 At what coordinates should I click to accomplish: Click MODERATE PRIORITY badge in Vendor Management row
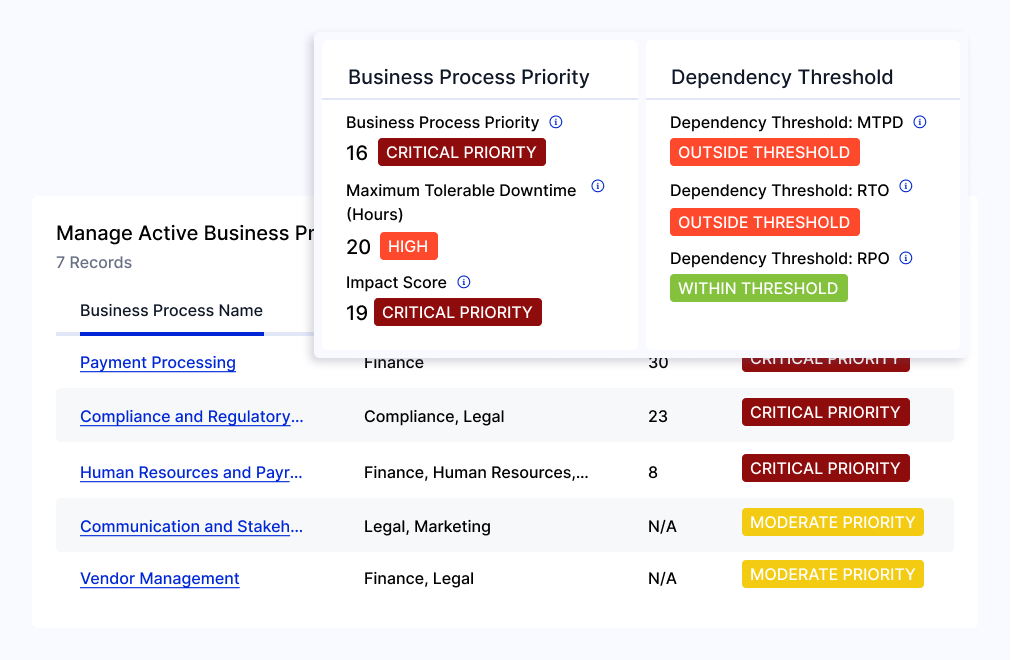point(833,574)
